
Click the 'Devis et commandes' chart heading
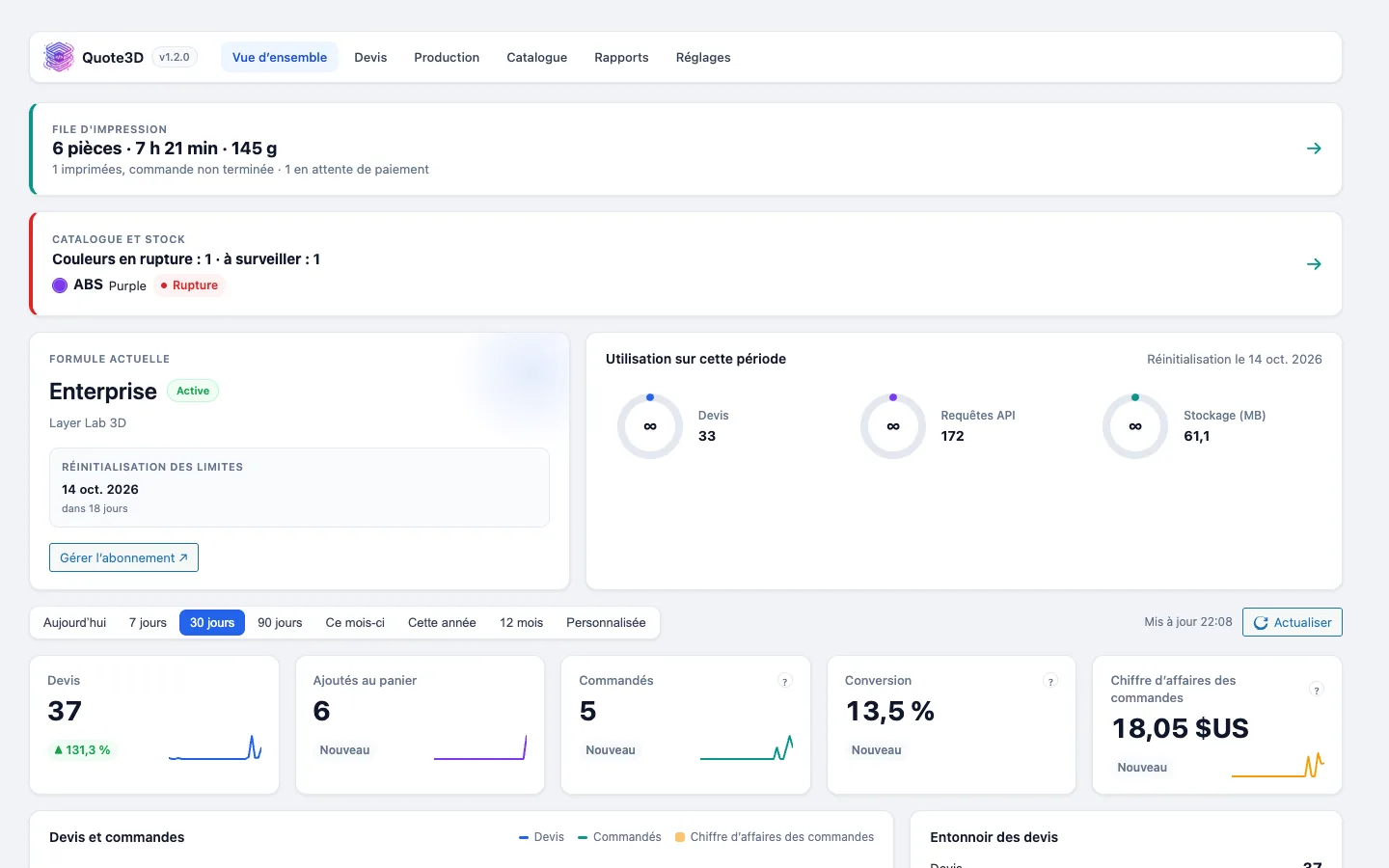[x=117, y=837]
